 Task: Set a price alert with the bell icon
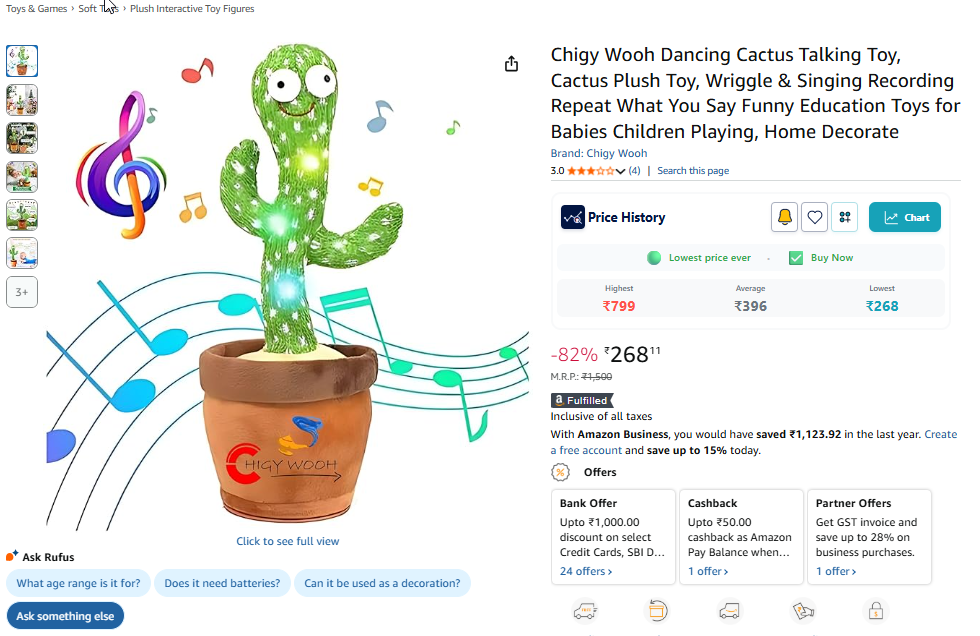tap(784, 217)
